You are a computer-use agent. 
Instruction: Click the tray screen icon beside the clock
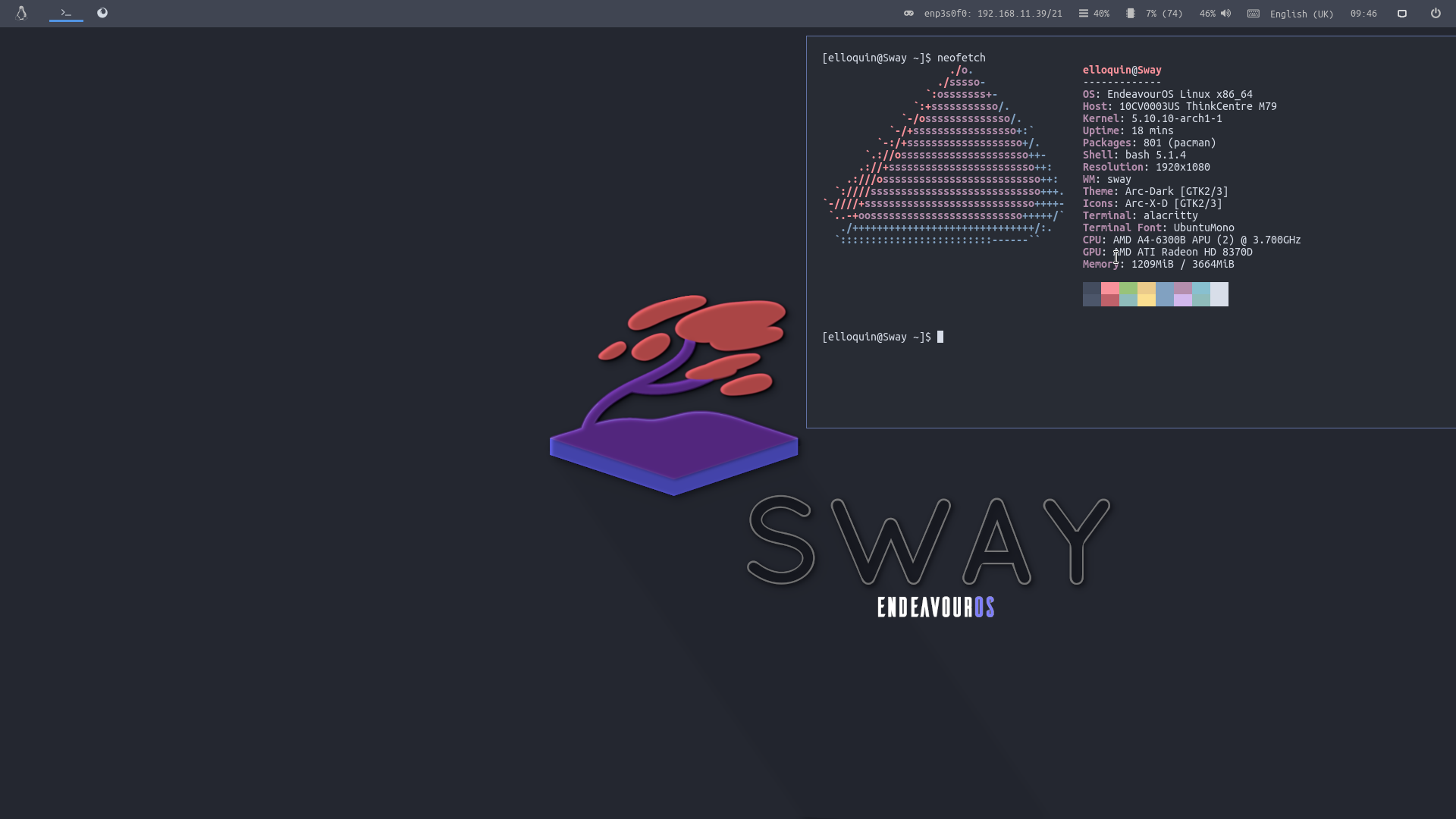point(1402,14)
